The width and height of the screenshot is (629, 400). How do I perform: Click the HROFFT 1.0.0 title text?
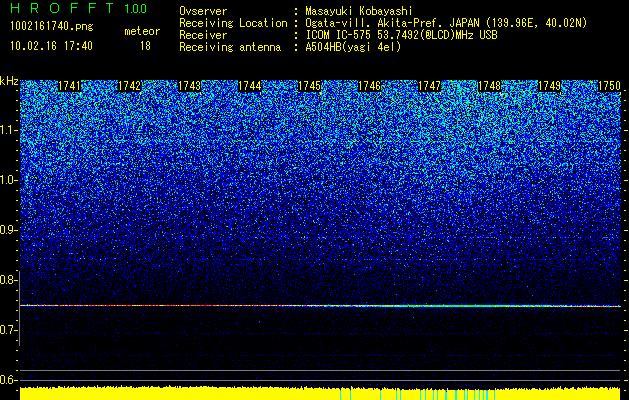coord(79,8)
